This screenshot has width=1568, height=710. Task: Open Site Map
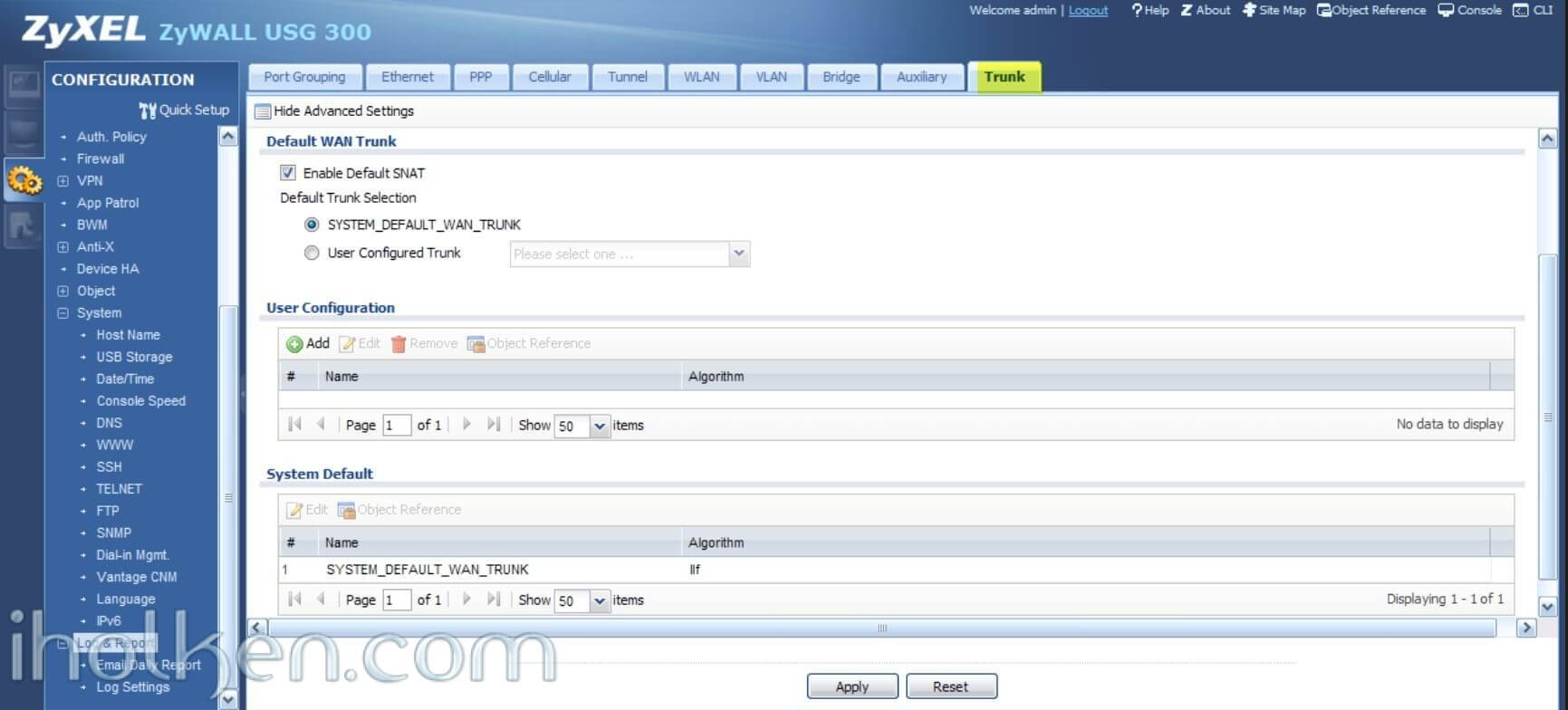point(1274,10)
